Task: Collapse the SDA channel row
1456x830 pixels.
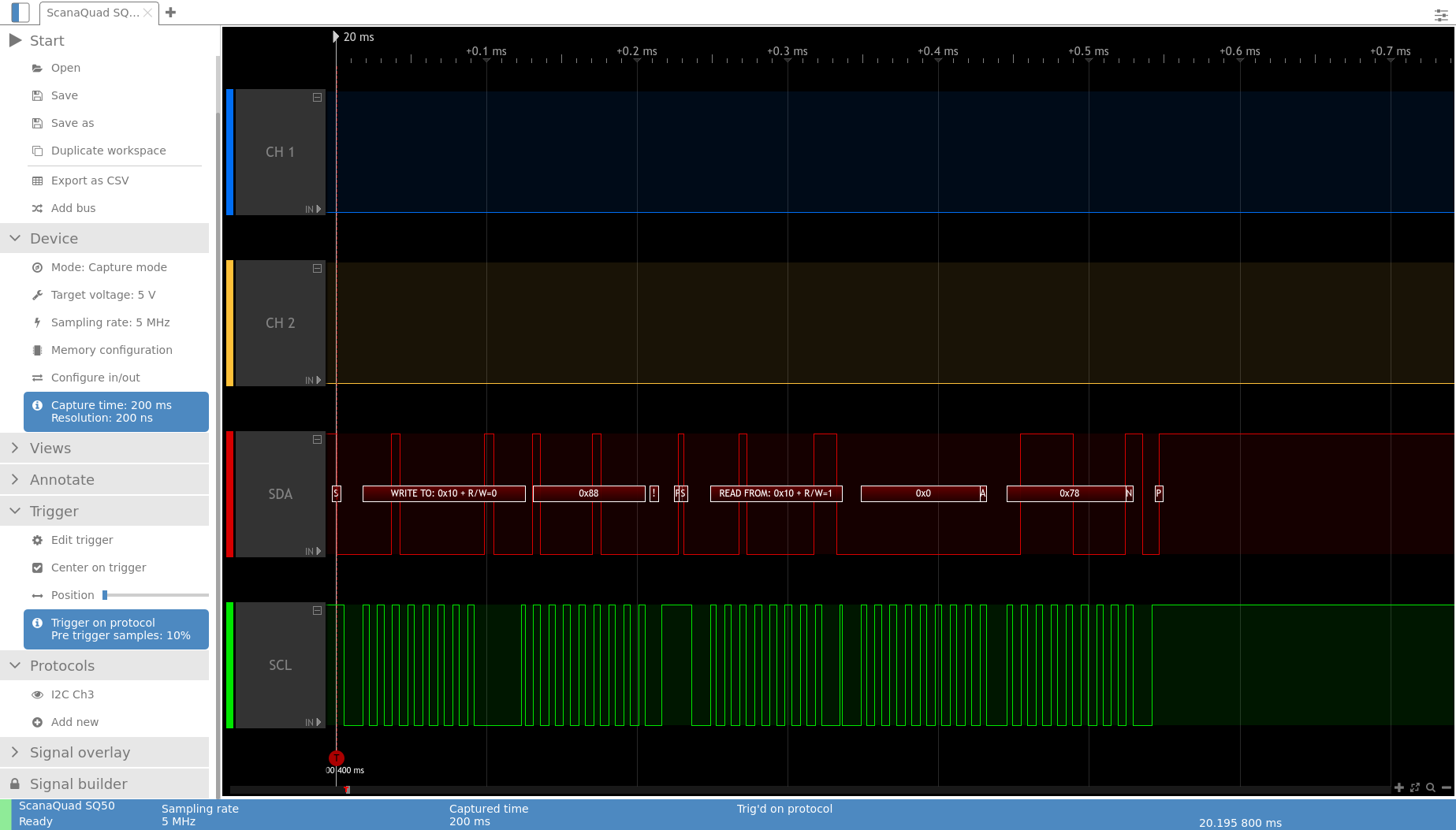Action: point(317,440)
